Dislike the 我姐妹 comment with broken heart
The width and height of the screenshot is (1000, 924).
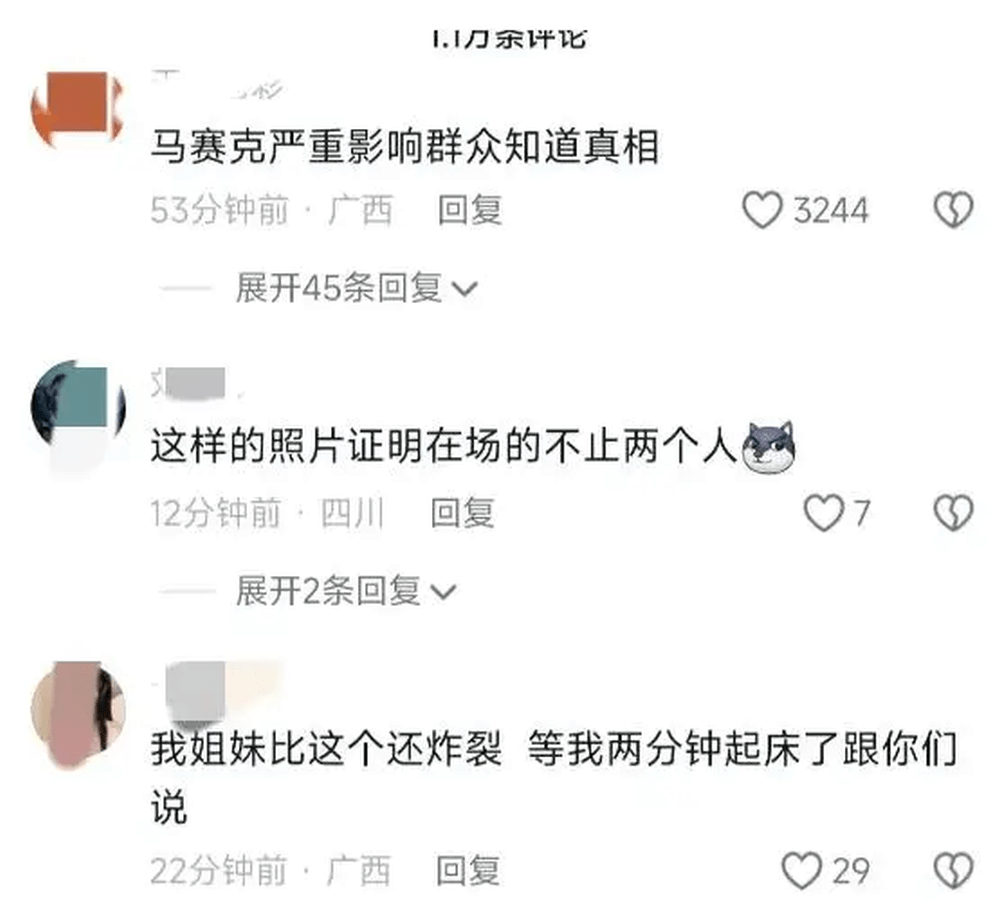click(953, 870)
